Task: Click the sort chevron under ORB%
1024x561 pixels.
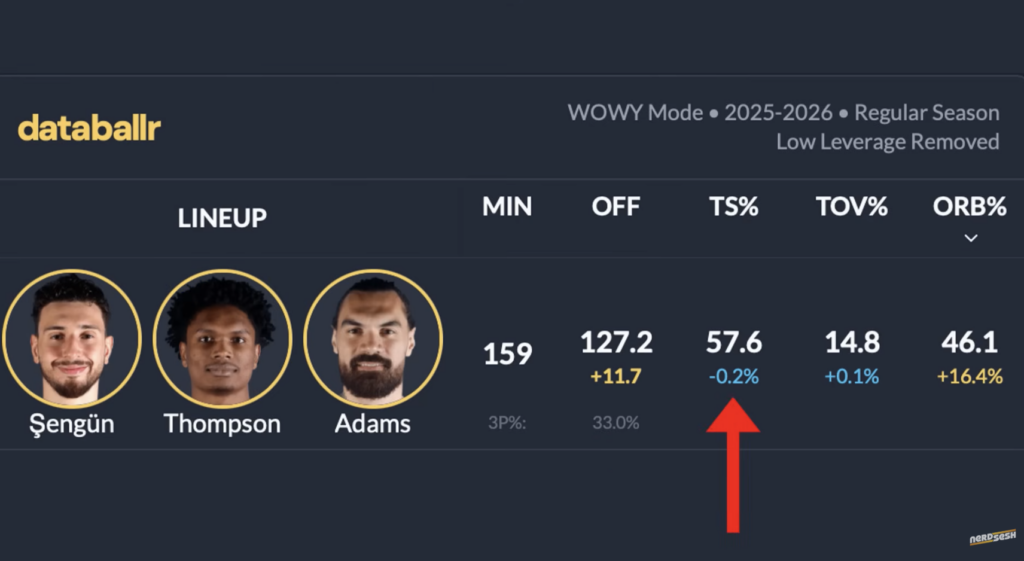Action: 970,238
